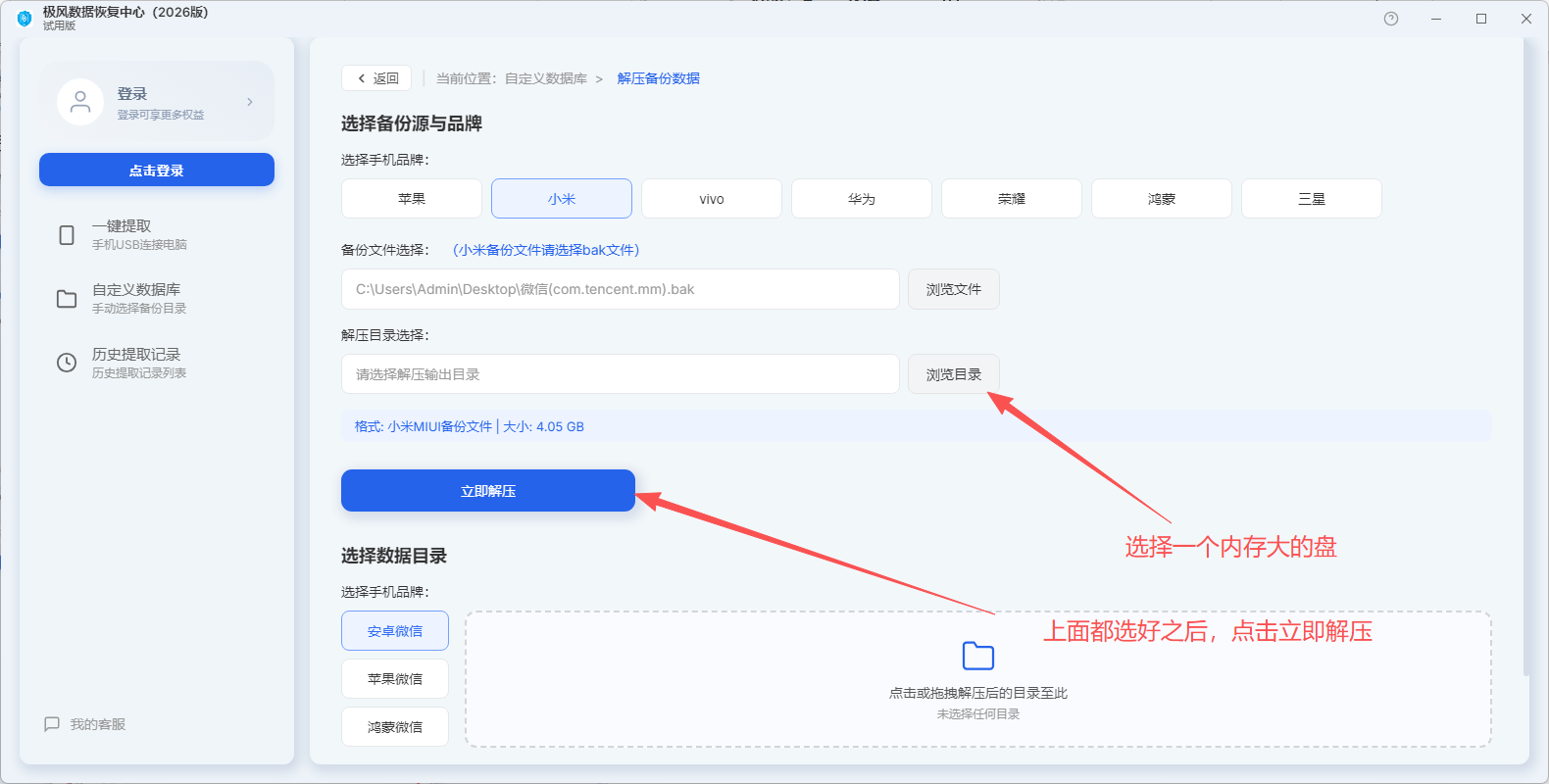Screen dimensions: 1549x784
Task: Expand login panel chevron arrow
Action: tap(250, 102)
